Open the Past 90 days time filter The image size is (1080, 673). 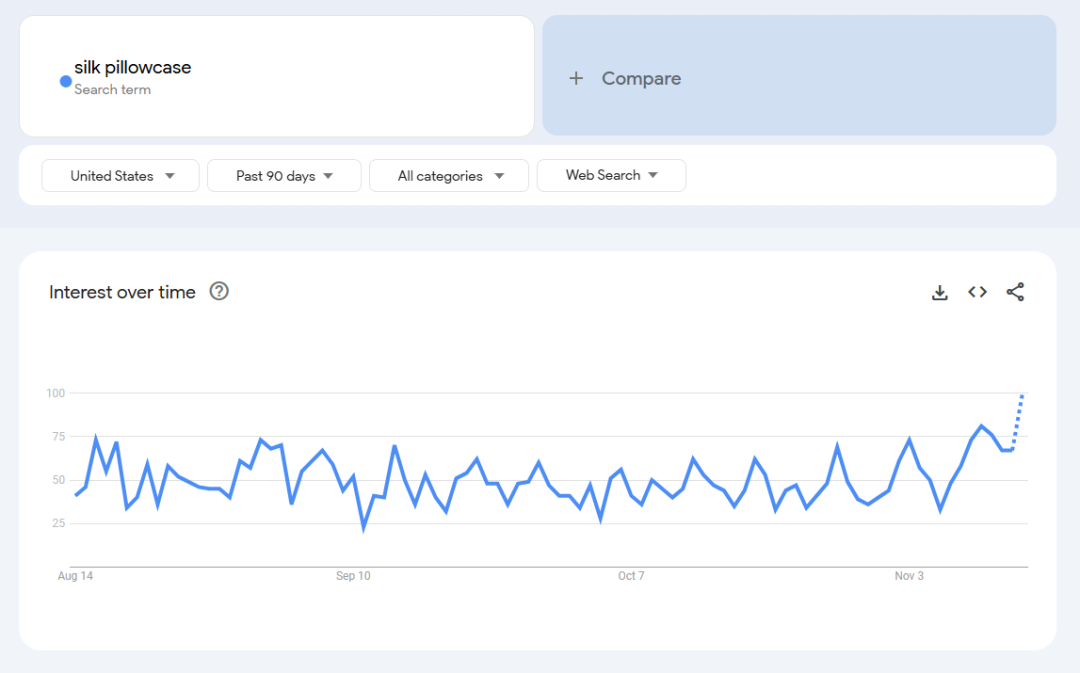click(x=284, y=176)
